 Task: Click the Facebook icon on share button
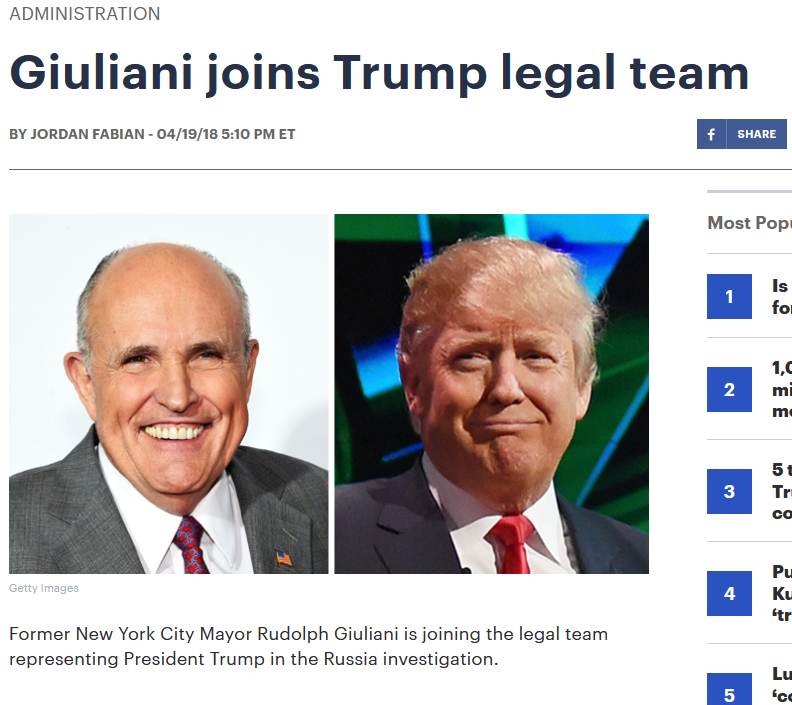(x=711, y=134)
